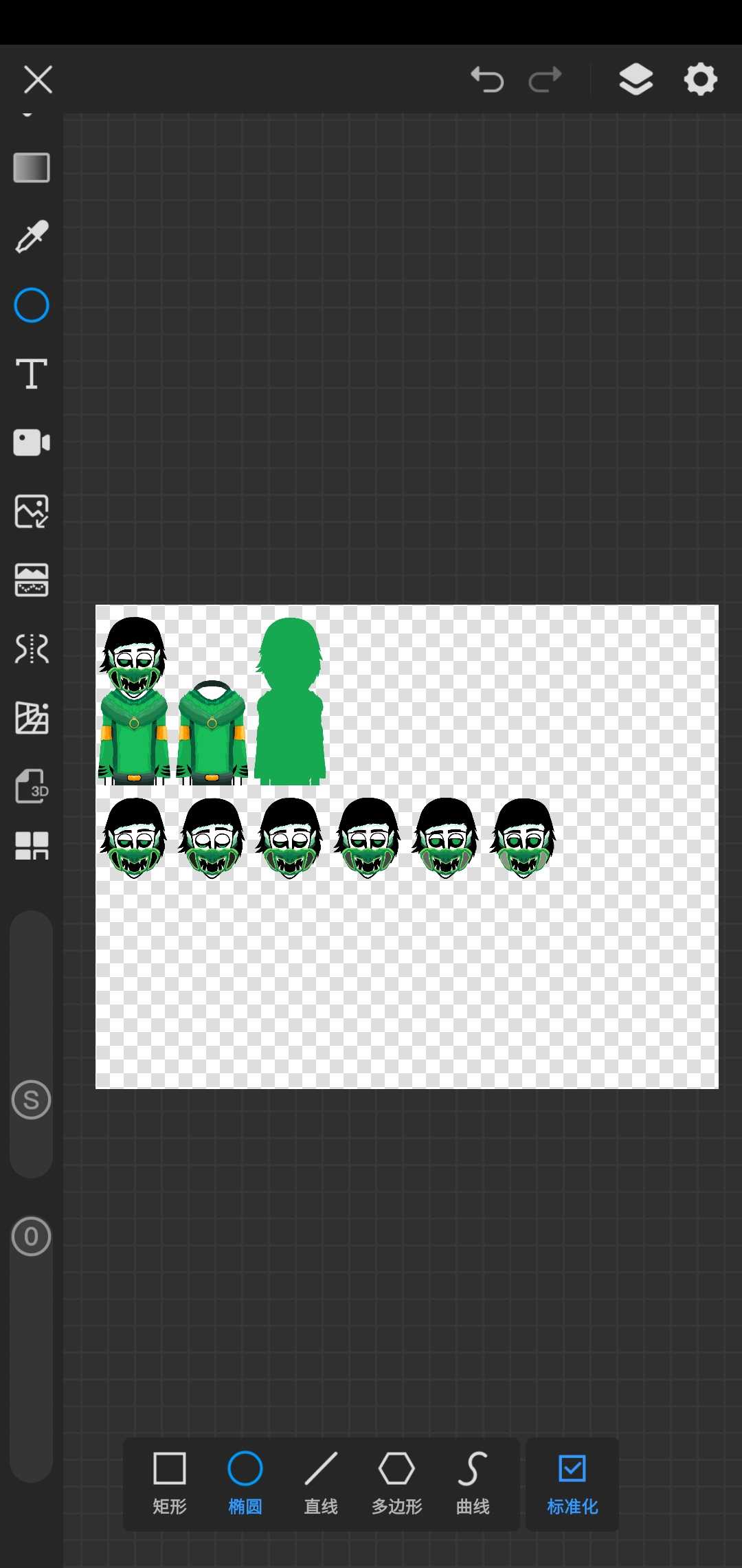Click the headless green hoodie body sprite
742x1568 pixels.
[212, 732]
